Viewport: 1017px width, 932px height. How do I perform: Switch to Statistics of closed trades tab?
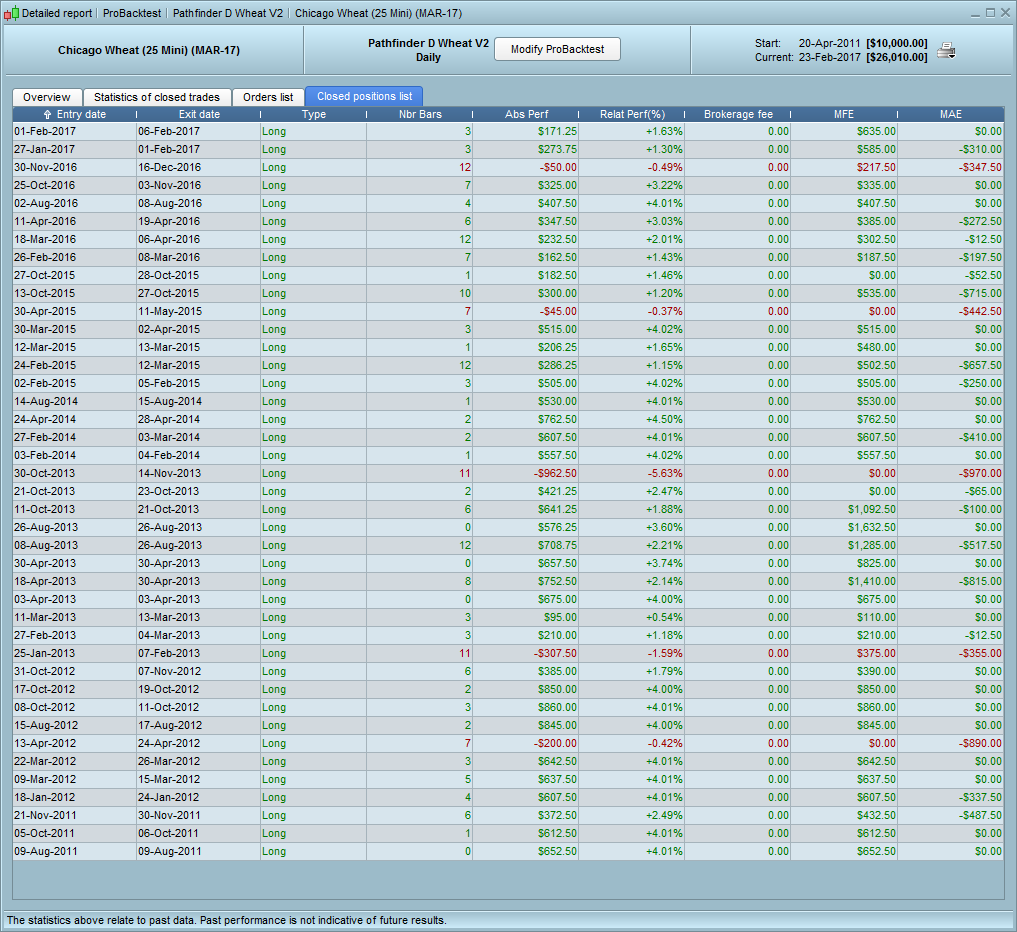click(156, 97)
